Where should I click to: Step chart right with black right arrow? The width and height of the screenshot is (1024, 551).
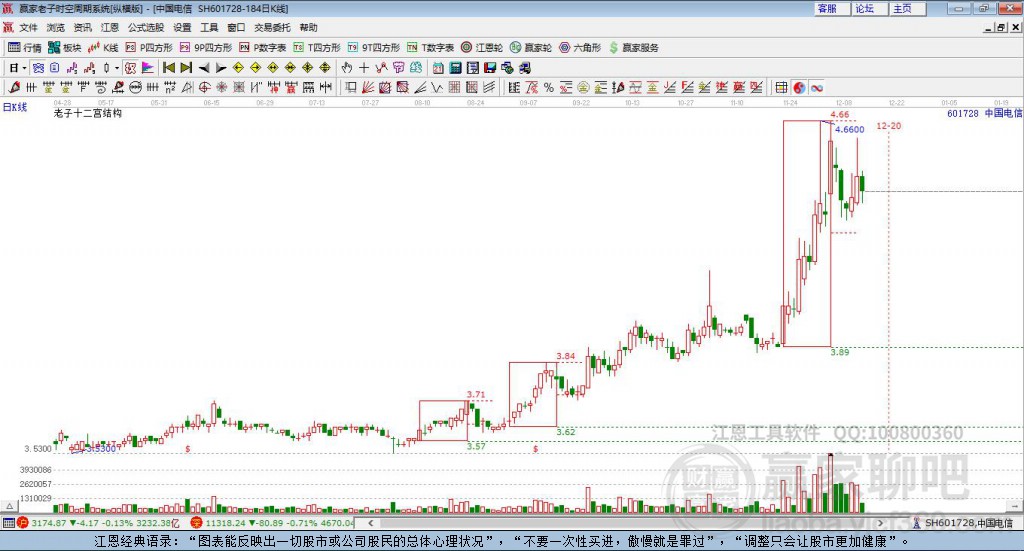coord(221,68)
